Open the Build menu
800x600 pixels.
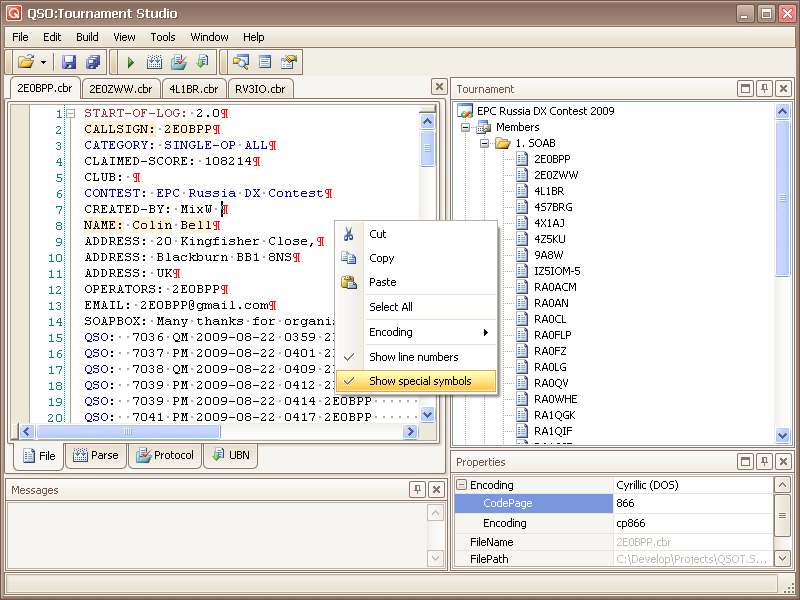(x=87, y=37)
